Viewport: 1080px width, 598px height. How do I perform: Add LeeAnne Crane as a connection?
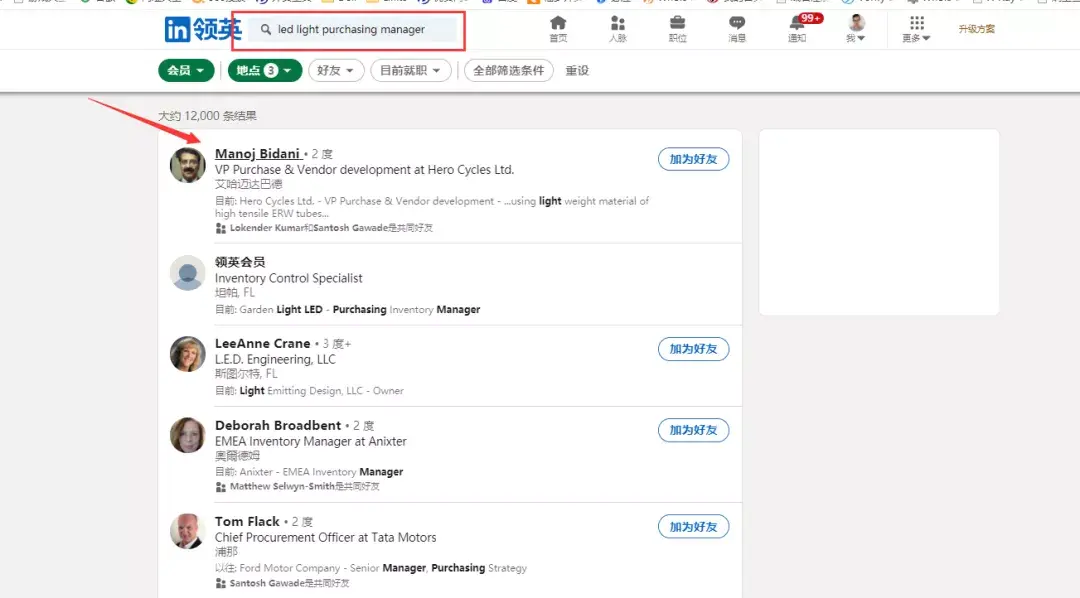pos(694,349)
